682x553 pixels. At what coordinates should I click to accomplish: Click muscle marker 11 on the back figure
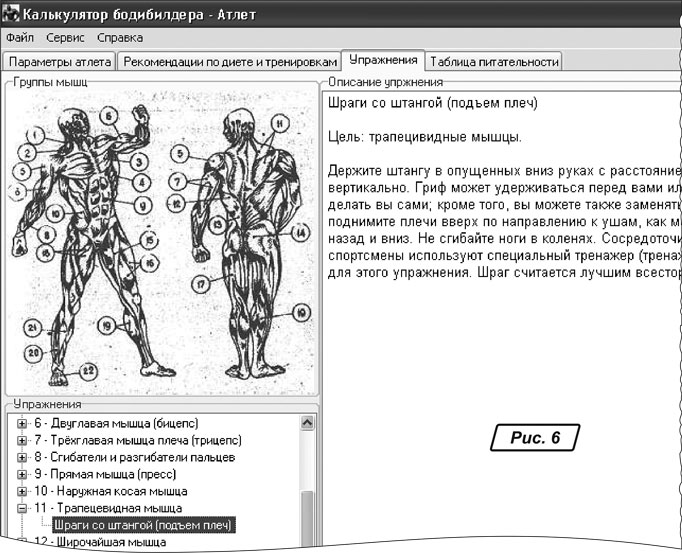[x=279, y=122]
